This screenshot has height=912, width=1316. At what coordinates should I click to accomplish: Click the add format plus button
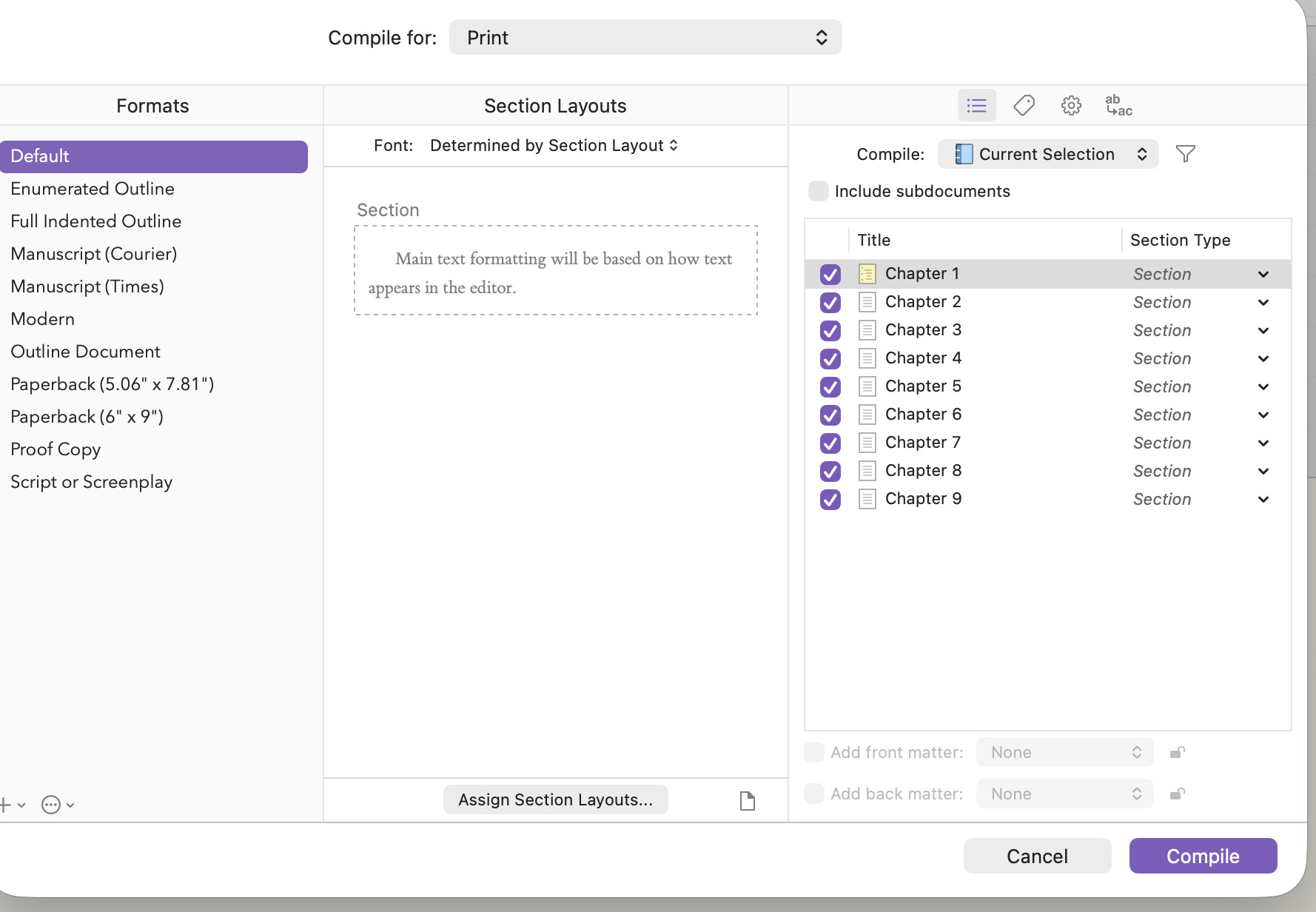pos(6,805)
